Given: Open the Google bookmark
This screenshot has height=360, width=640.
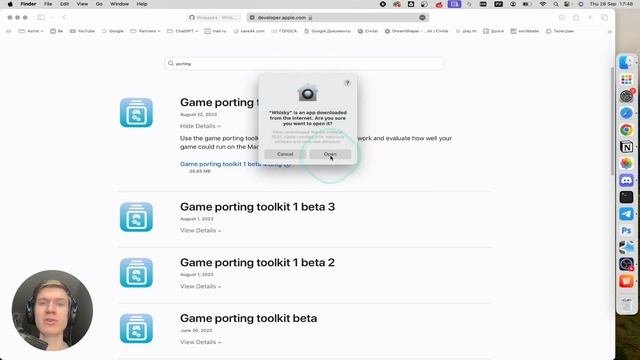Looking at the screenshot, I should click(113, 31).
